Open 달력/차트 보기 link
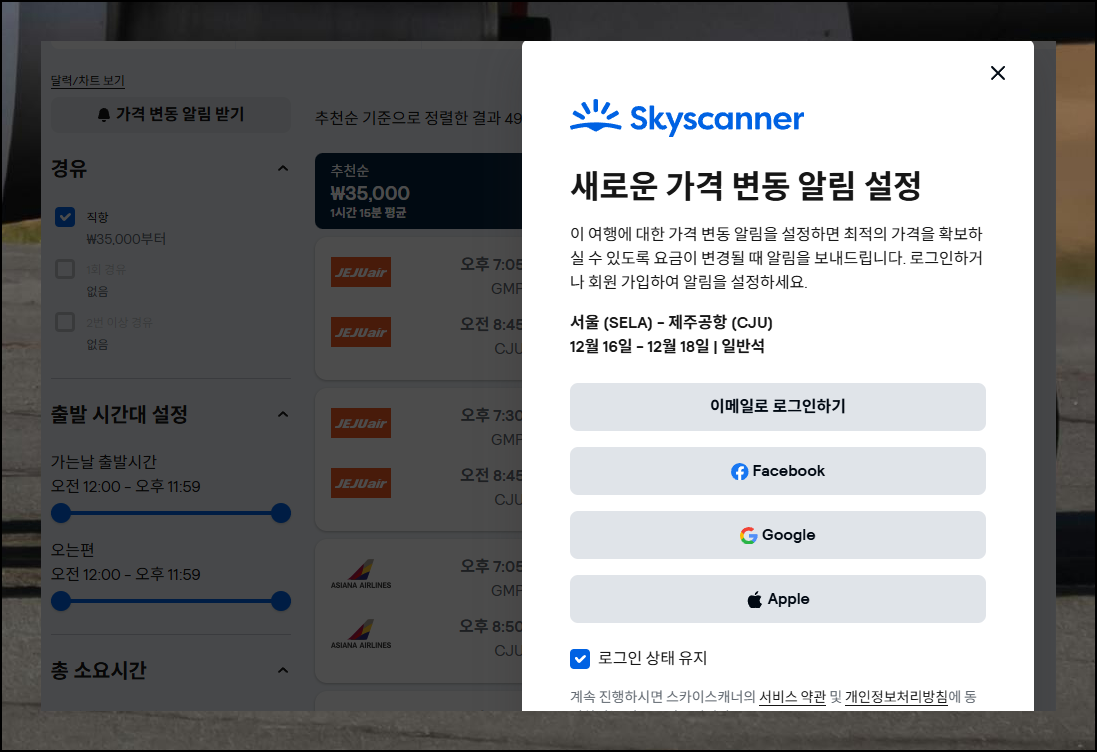This screenshot has height=752, width=1097. click(x=87, y=80)
